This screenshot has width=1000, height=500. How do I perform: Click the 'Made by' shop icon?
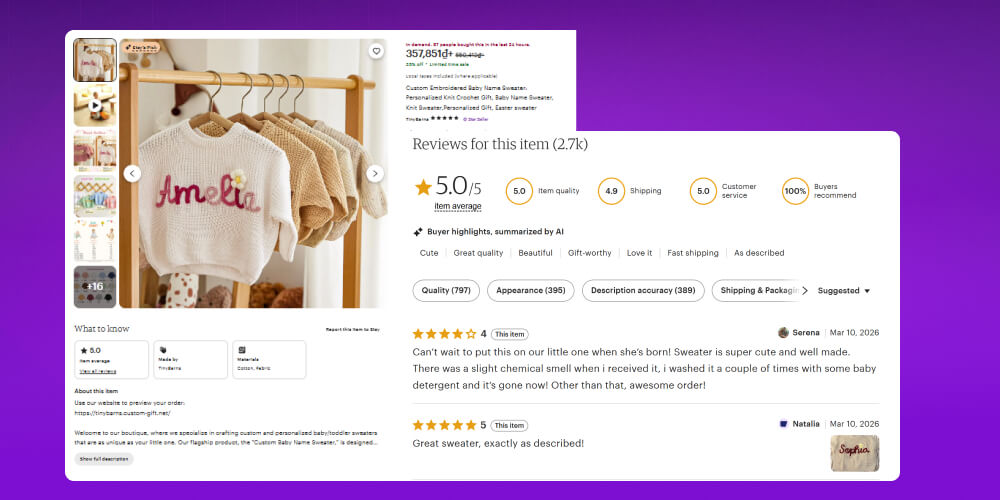coord(163,350)
